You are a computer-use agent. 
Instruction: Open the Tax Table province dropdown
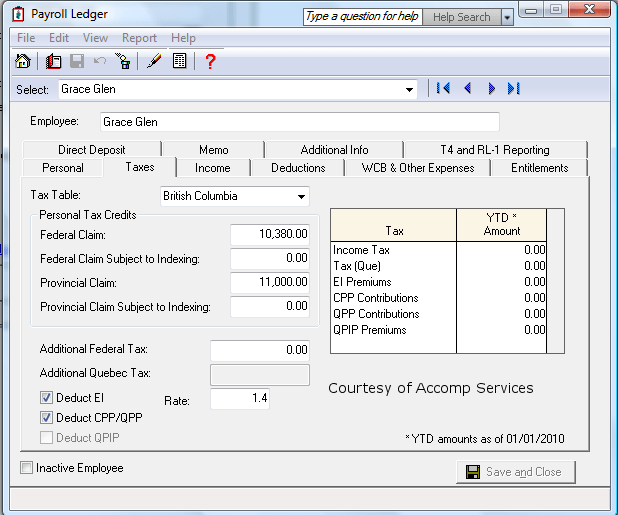pyautogui.click(x=302, y=196)
